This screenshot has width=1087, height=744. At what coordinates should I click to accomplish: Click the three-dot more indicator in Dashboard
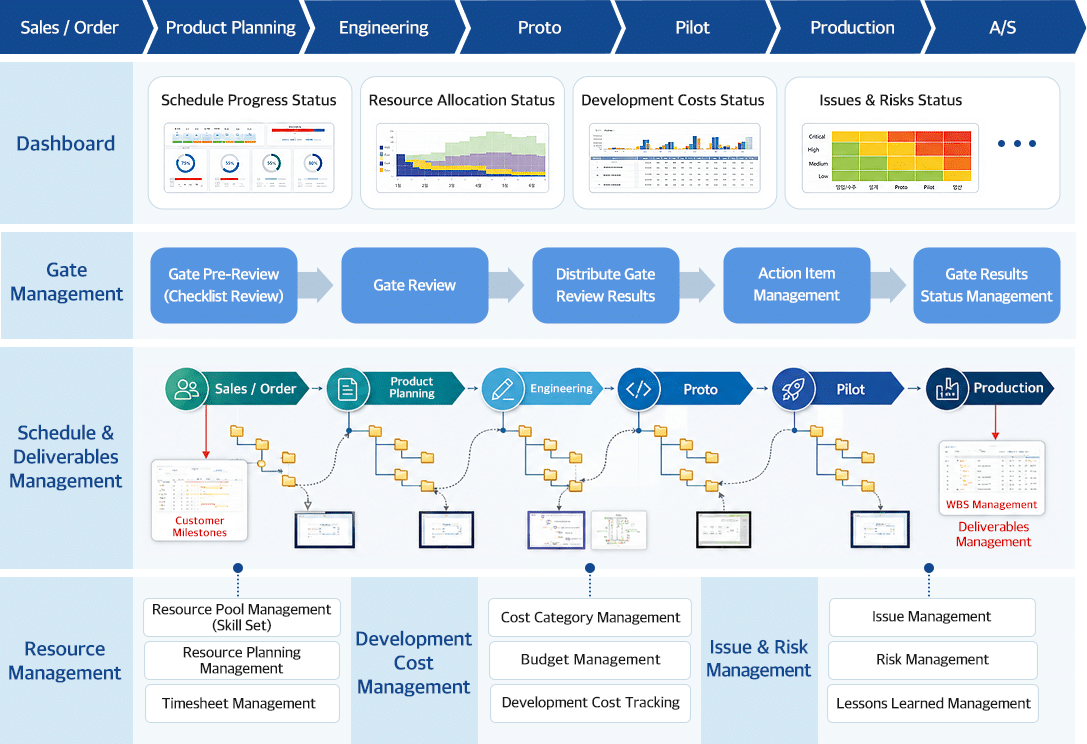tap(1017, 144)
